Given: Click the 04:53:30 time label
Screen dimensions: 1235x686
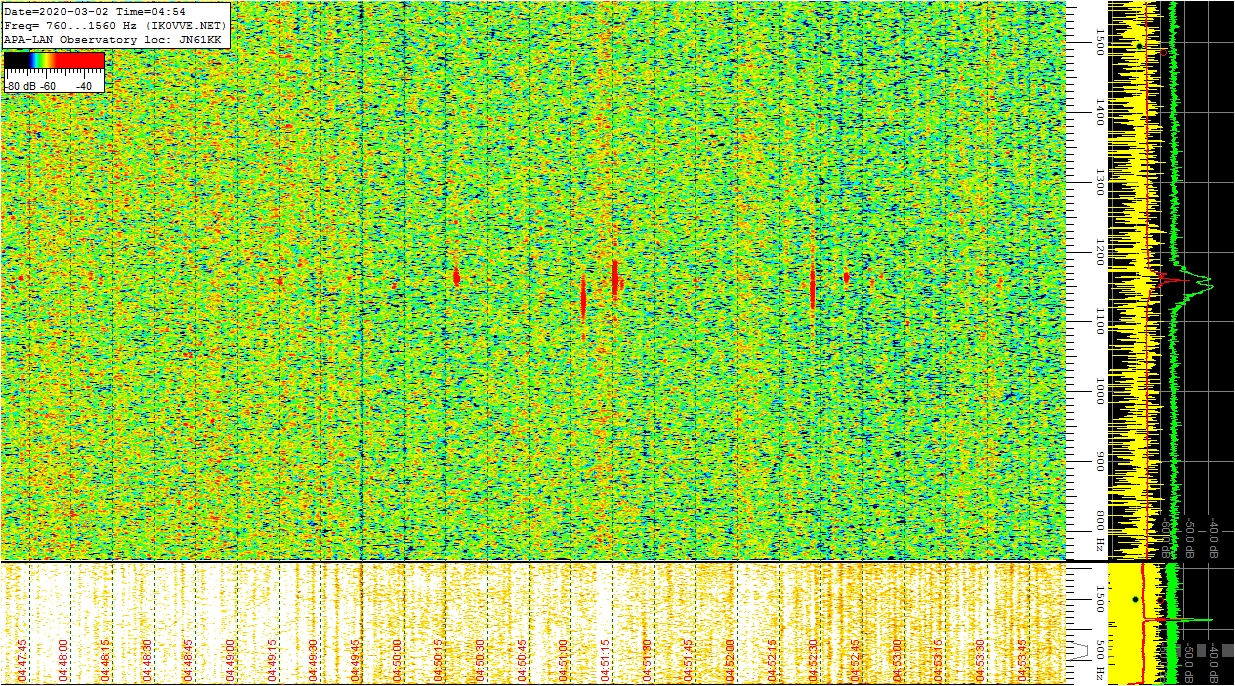Looking at the screenshot, I should click(x=982, y=659).
